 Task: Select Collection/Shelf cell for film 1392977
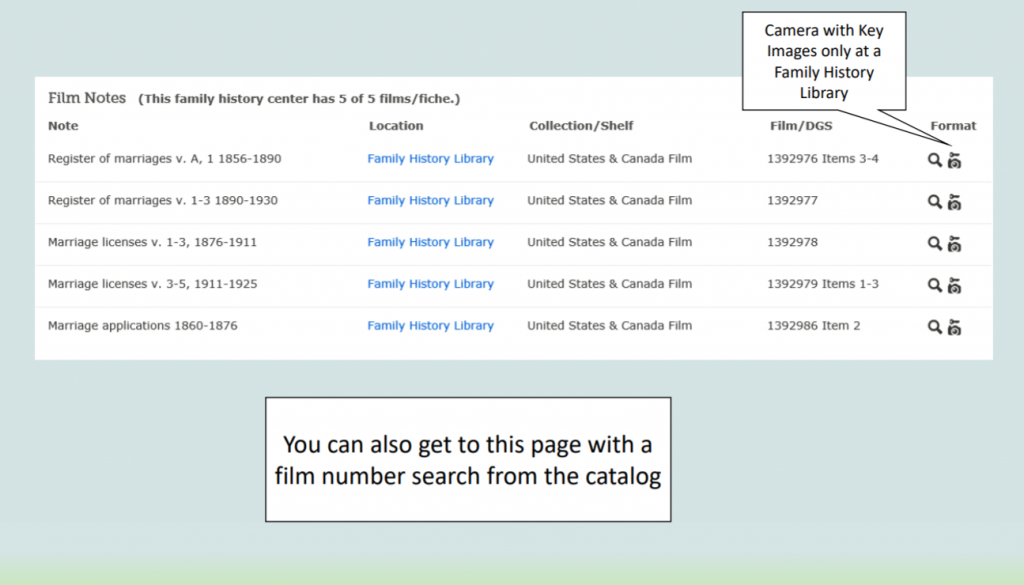coord(610,200)
